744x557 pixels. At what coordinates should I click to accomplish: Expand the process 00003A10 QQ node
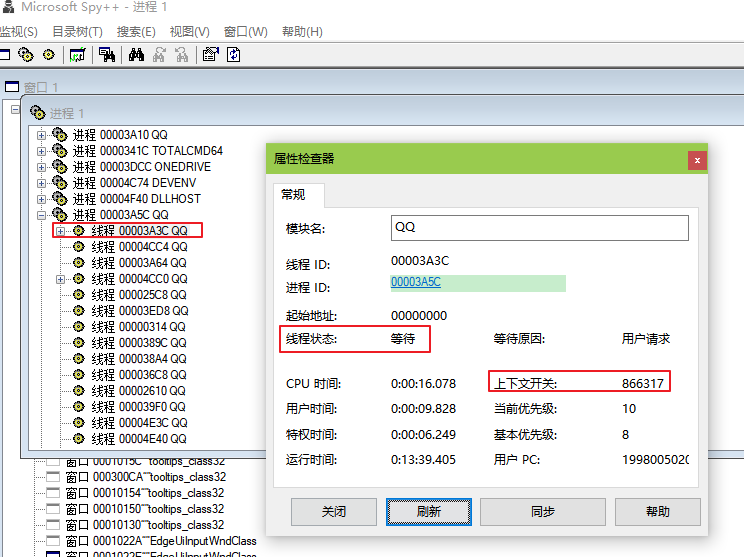[41, 135]
